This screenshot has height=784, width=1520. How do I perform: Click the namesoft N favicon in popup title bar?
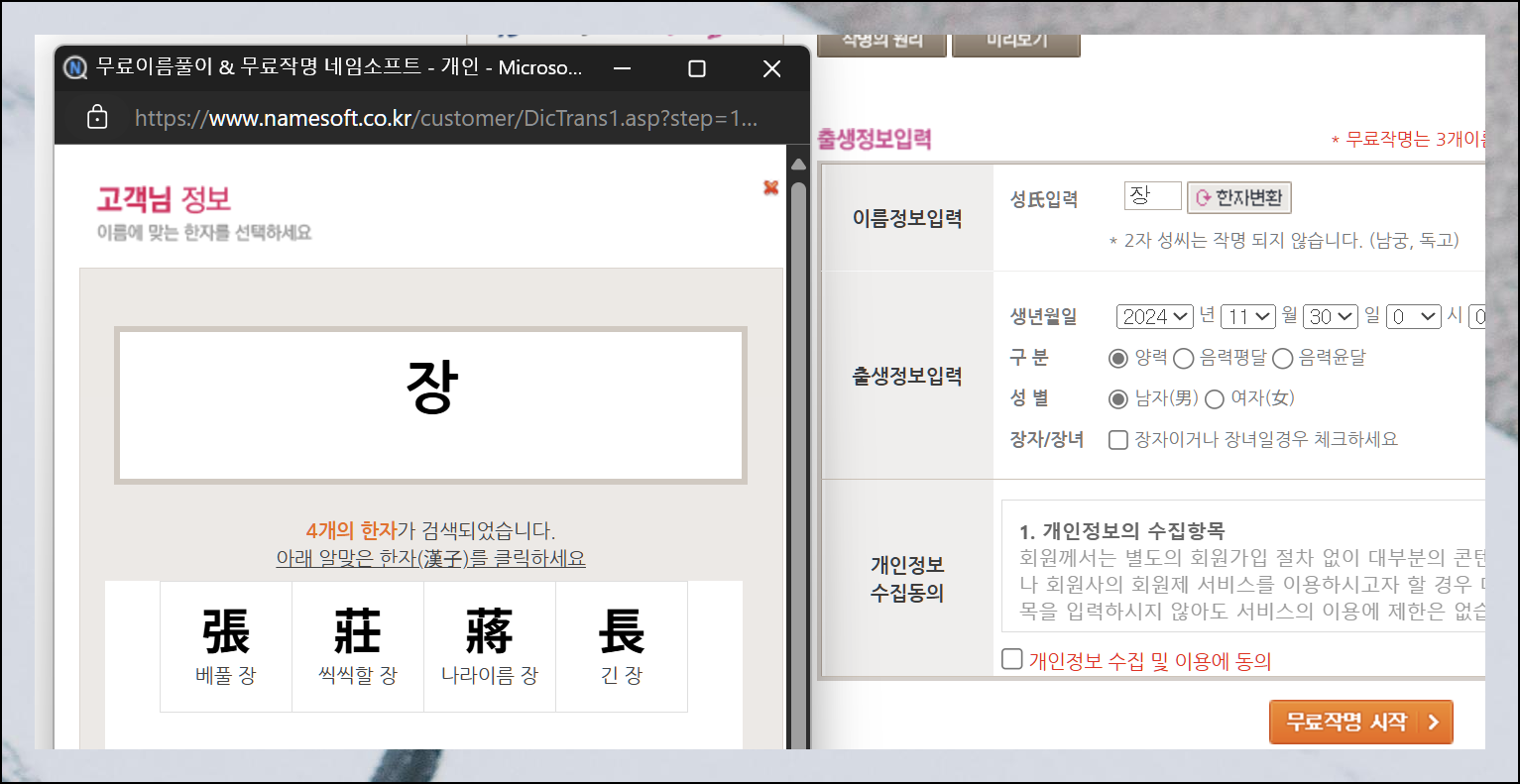point(75,67)
